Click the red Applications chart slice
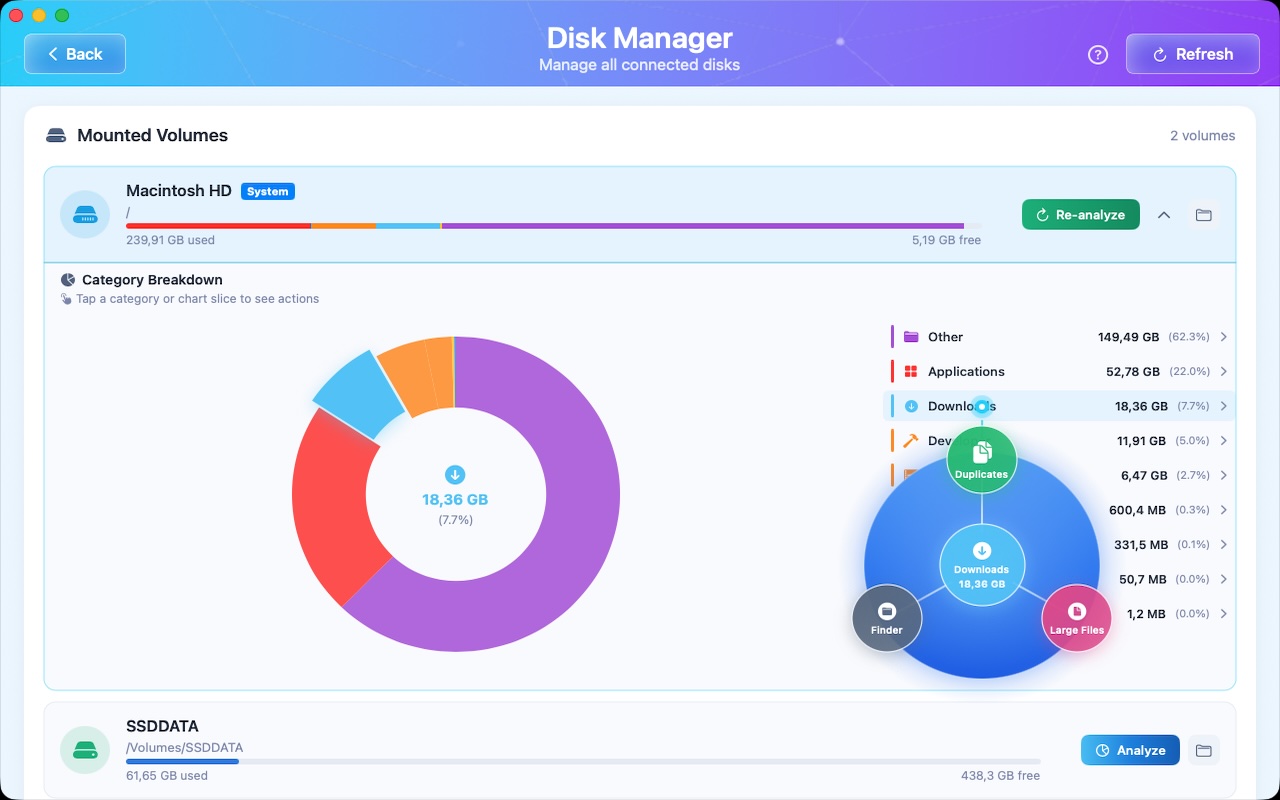 point(330,500)
